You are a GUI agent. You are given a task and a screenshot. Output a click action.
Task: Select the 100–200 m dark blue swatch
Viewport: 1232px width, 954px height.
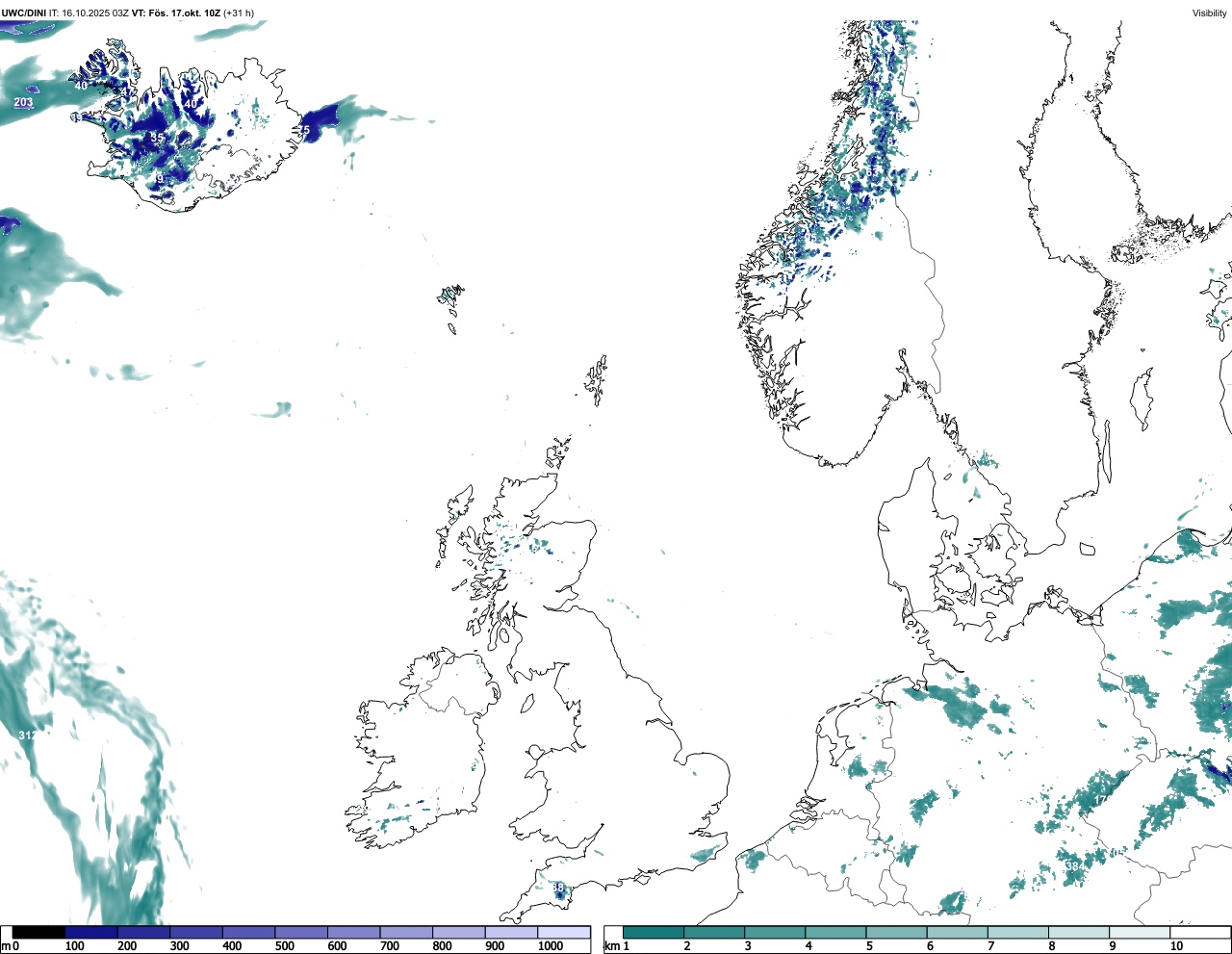[91, 932]
